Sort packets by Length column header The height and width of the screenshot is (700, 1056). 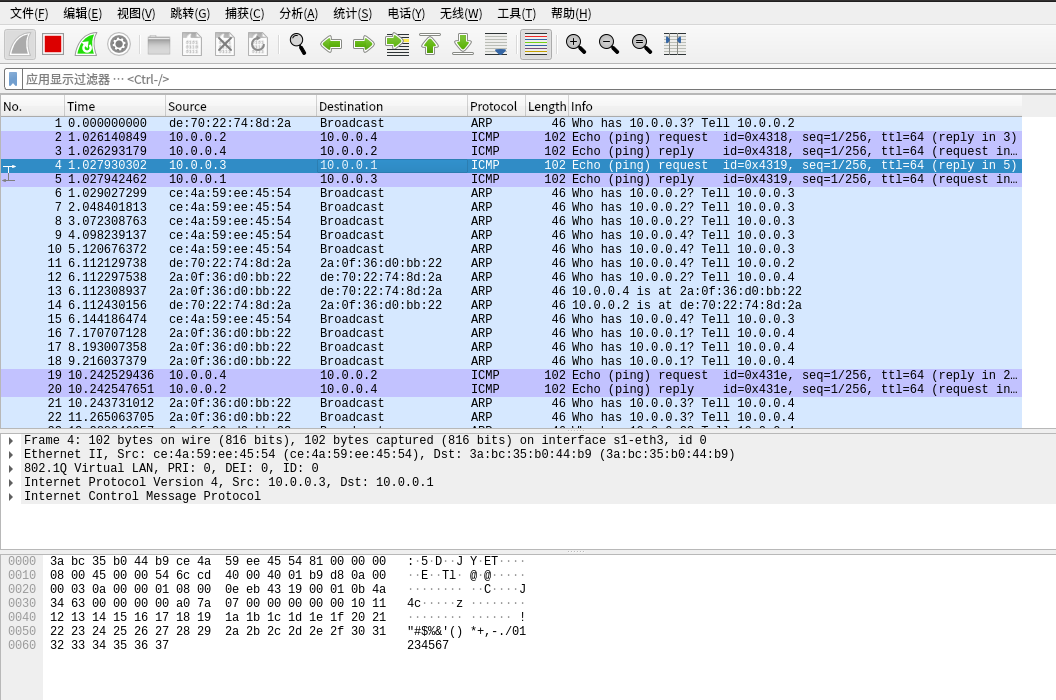point(547,106)
